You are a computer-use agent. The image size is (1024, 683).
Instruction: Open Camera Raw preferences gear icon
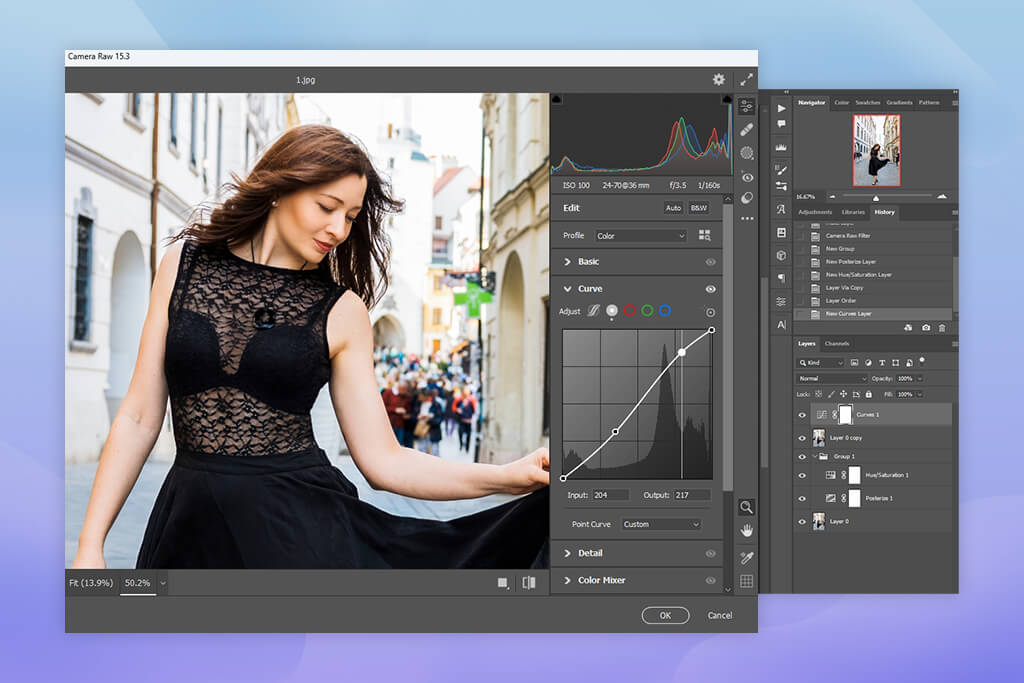coord(718,80)
